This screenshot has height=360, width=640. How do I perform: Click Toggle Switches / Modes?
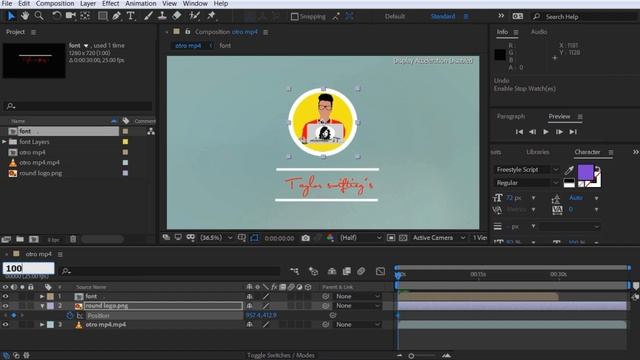tap(281, 356)
